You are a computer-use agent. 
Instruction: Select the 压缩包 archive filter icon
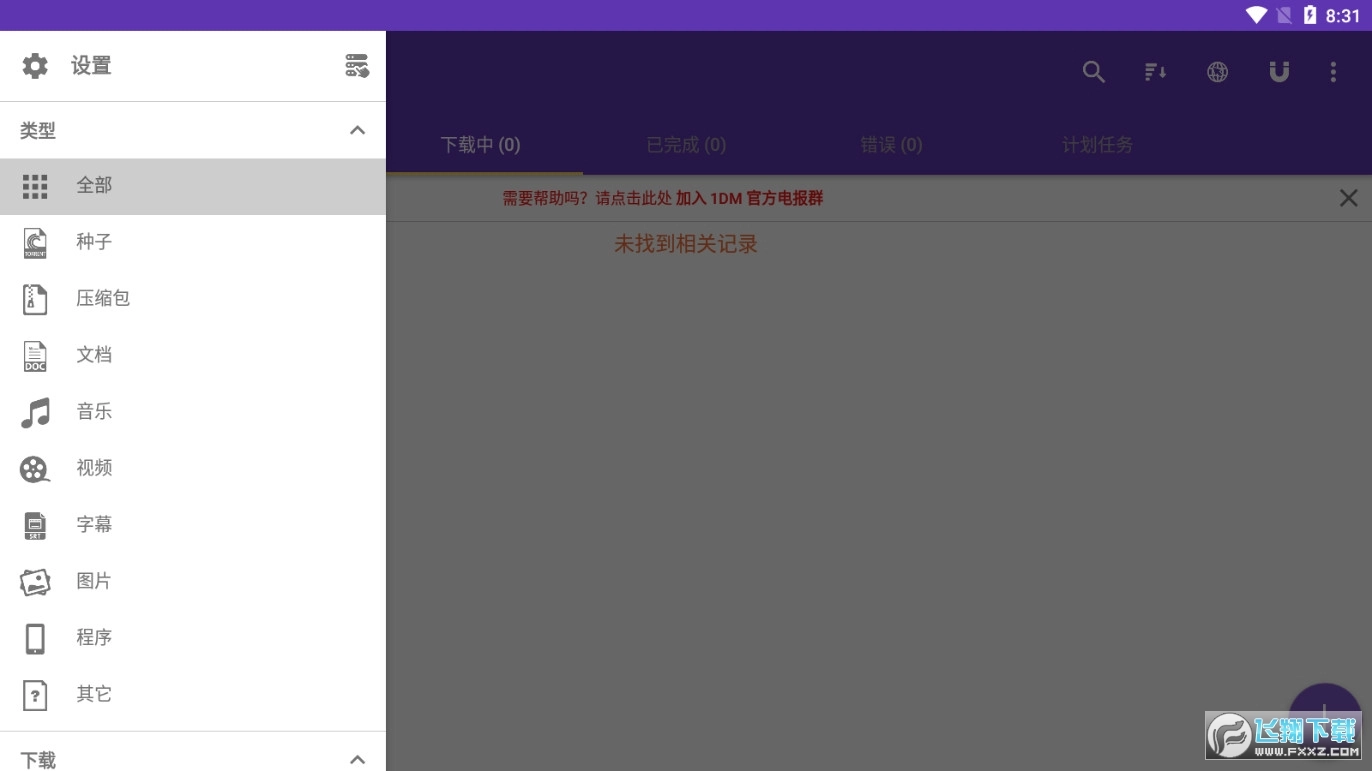tap(34, 298)
